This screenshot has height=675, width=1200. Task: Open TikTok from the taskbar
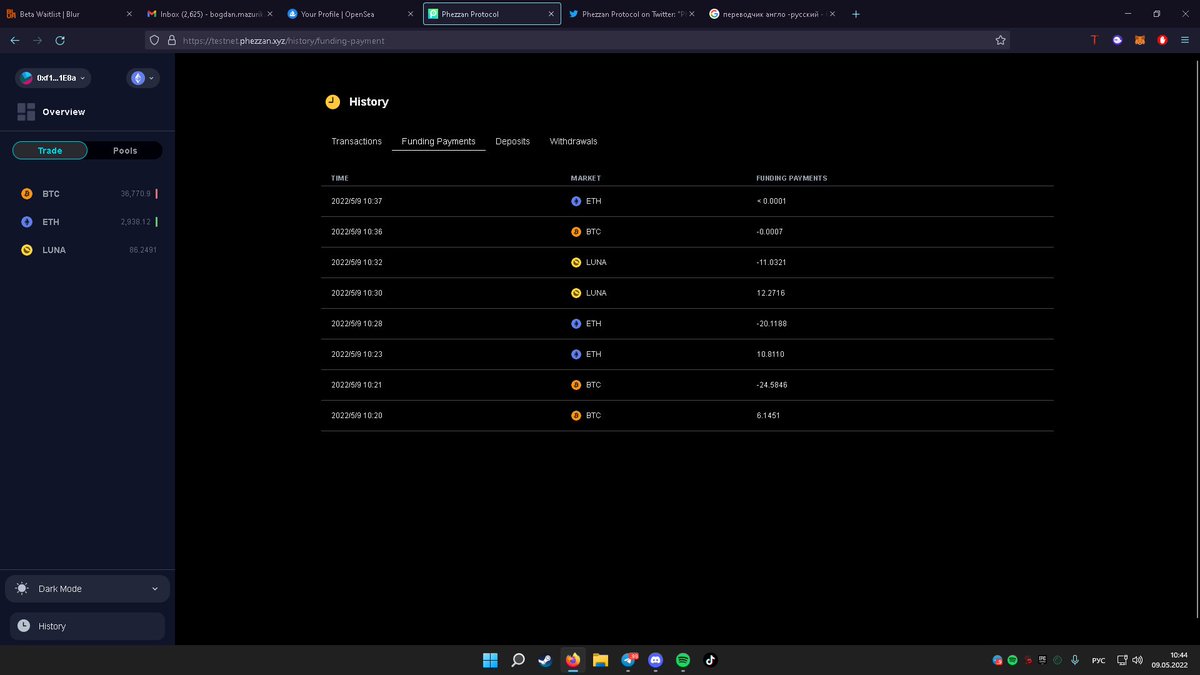pyautogui.click(x=711, y=660)
